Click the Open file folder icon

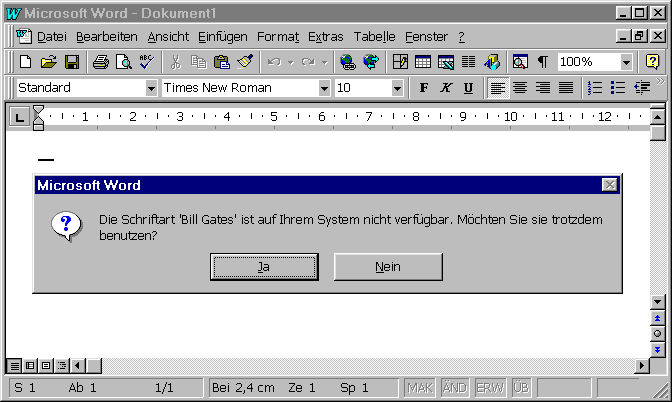click(x=48, y=62)
